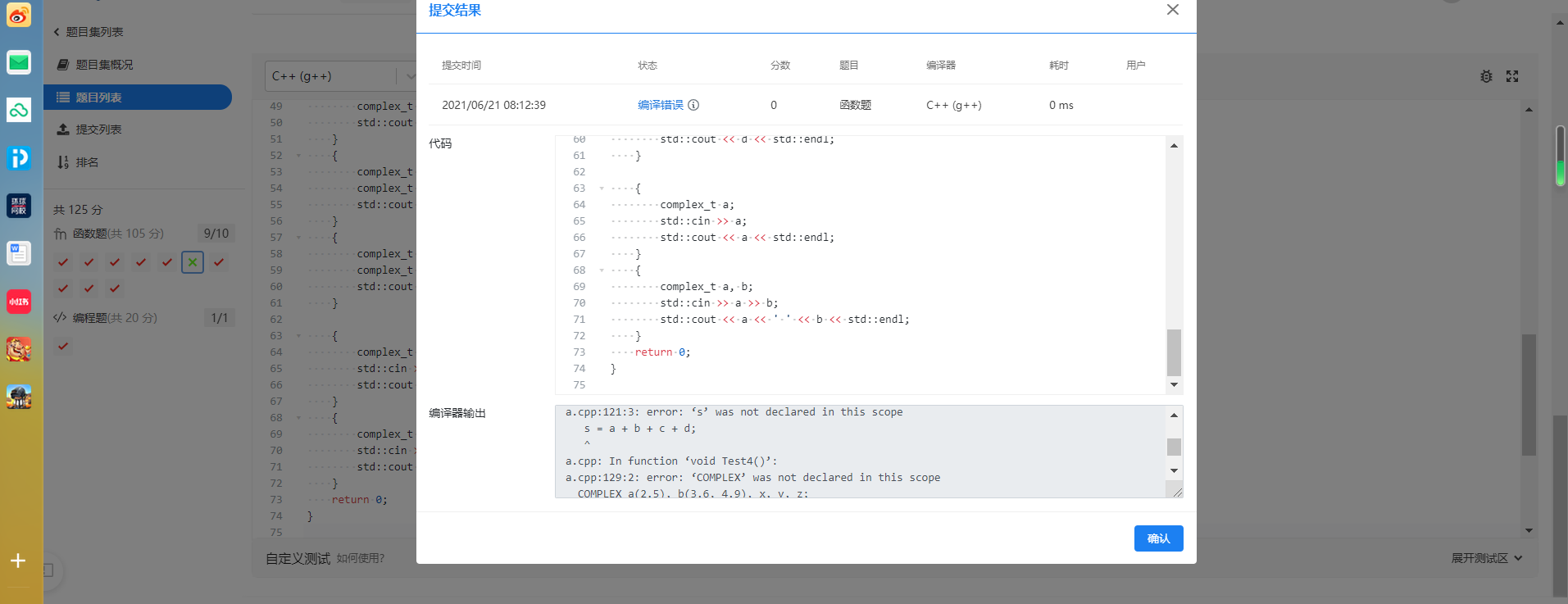Click the 1/1 progress badge
Viewport: 1568px width, 604px height.
[220, 318]
